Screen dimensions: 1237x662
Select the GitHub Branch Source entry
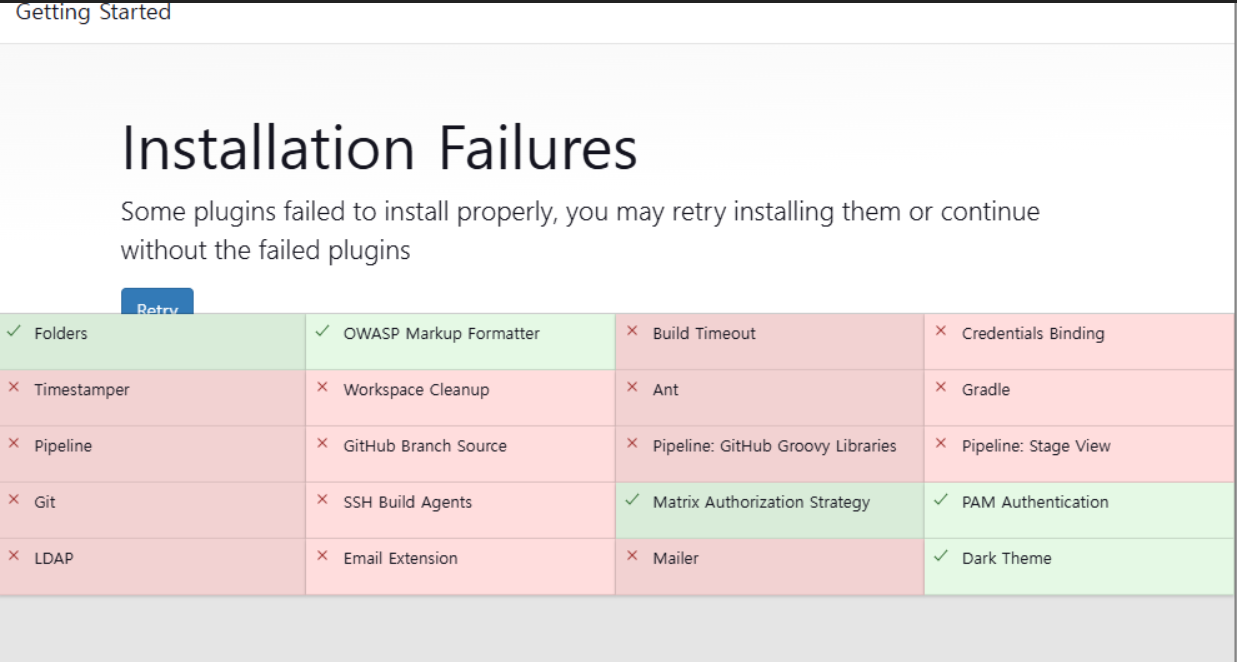tap(460, 454)
